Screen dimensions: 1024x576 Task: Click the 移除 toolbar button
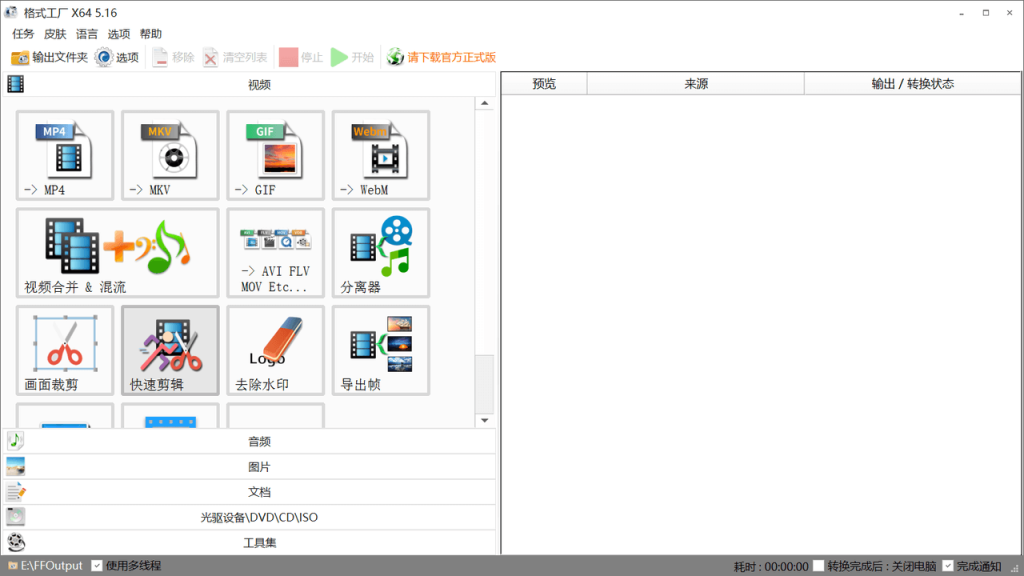[173, 57]
